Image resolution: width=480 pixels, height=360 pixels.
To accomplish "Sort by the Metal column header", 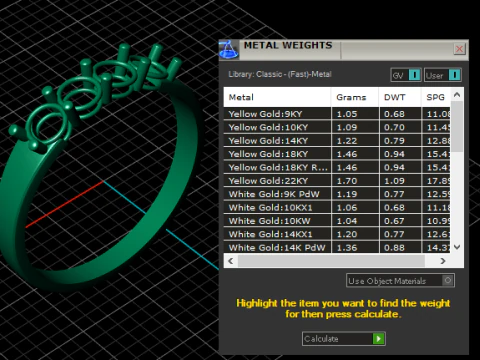I will (x=277, y=97).
